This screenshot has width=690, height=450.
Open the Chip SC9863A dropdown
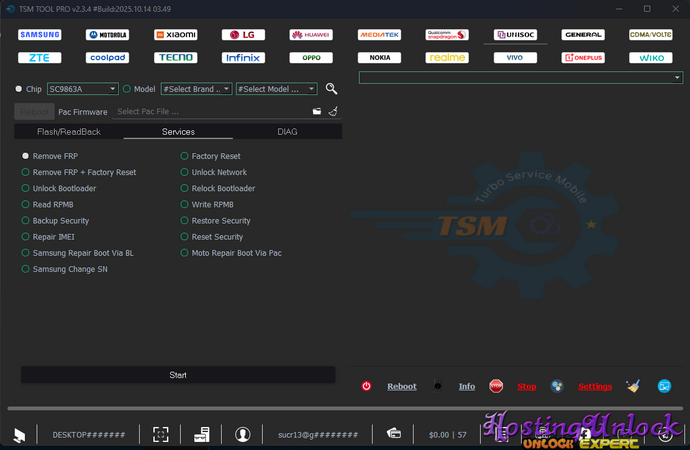point(82,89)
